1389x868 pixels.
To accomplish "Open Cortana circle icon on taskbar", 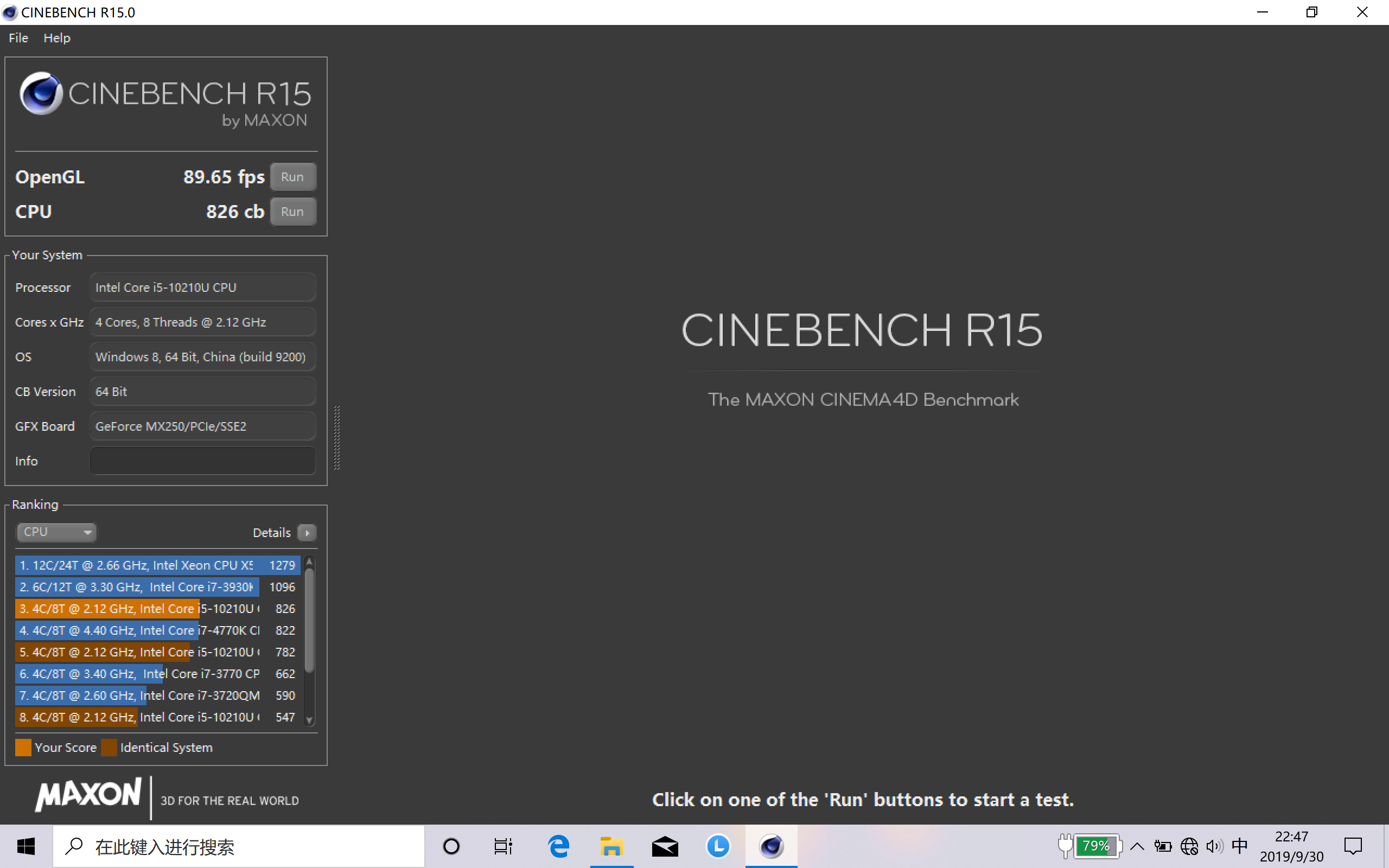I will (451, 846).
